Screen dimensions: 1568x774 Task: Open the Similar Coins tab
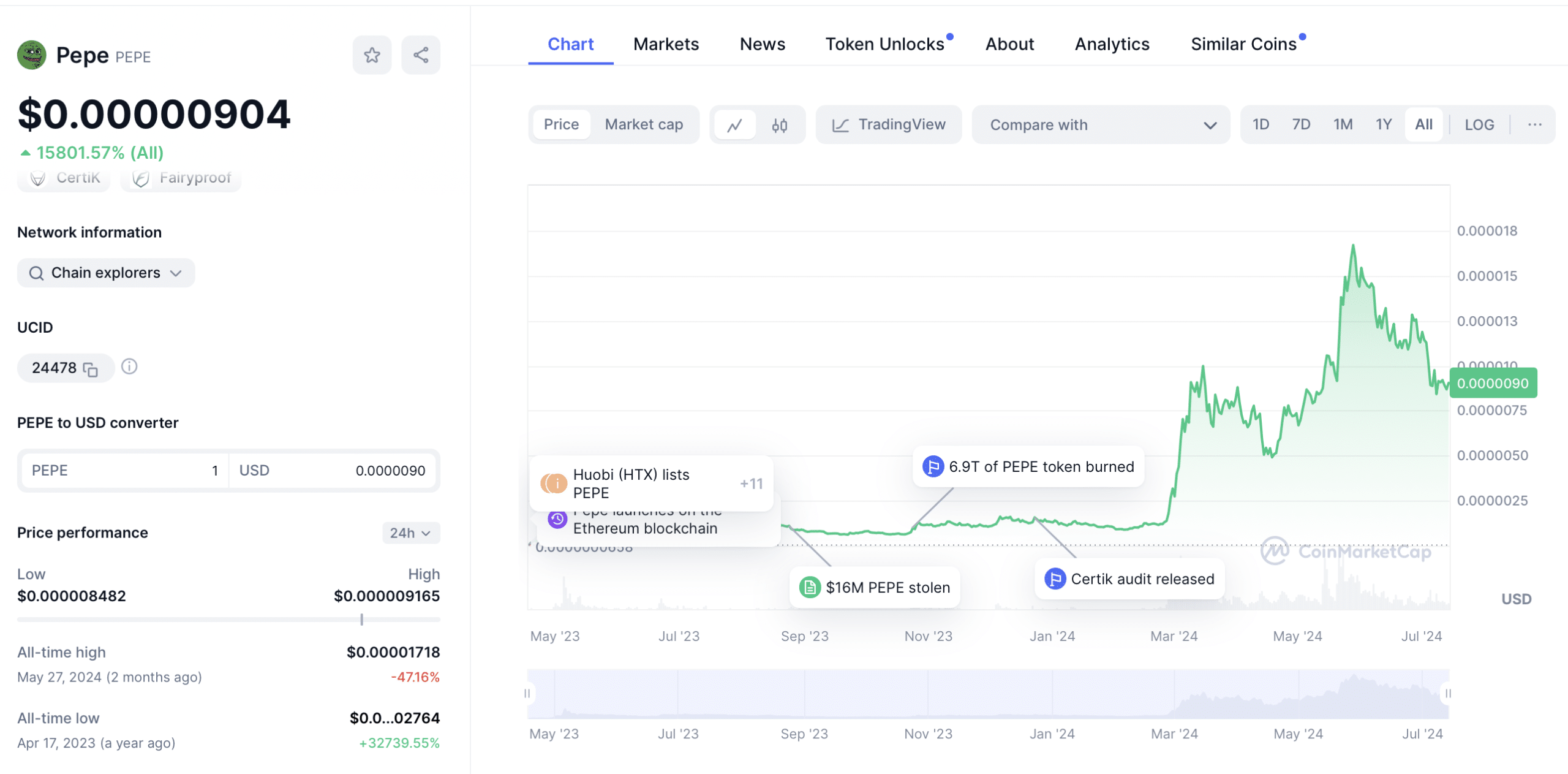pos(1244,44)
